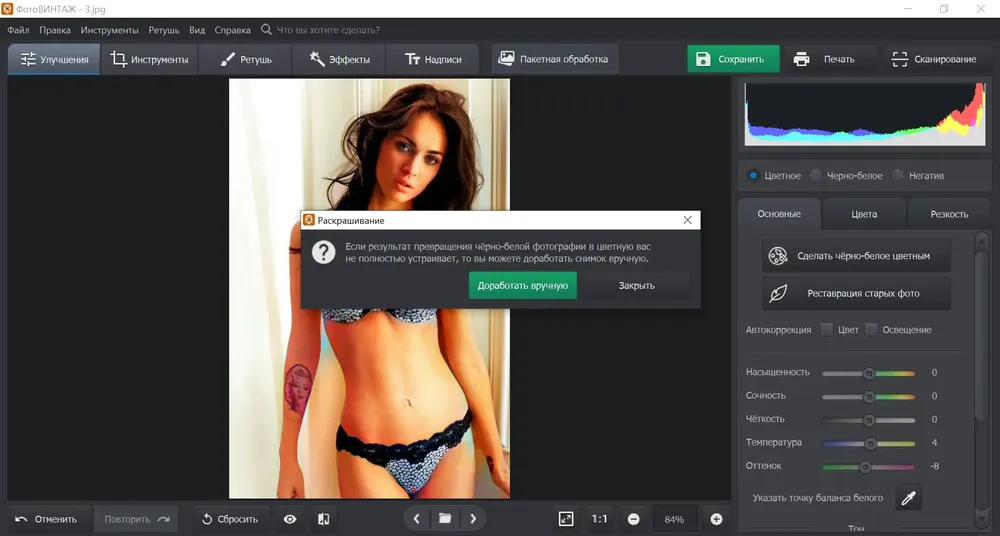Enable the Освещение autocorrection checkbox
Screen dimensions: 1000x536
pos(871,329)
